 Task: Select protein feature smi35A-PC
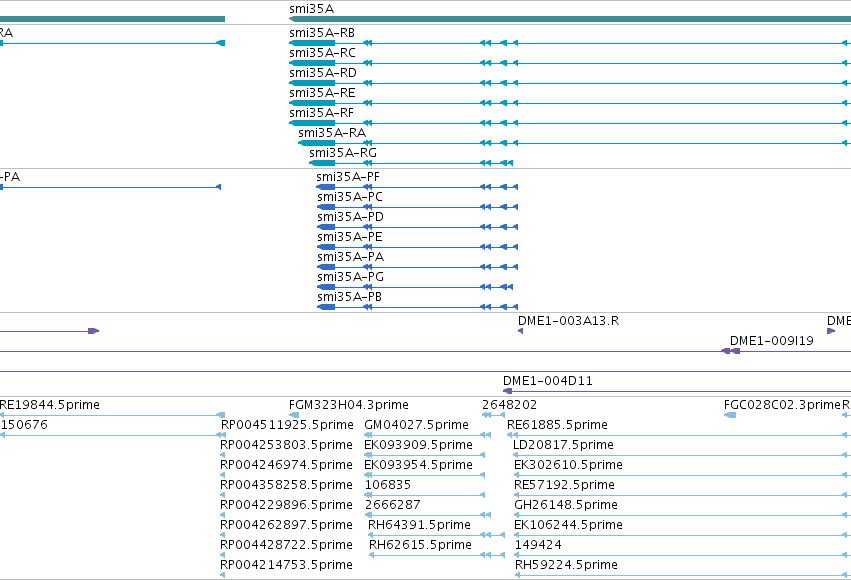pyautogui.click(x=350, y=197)
